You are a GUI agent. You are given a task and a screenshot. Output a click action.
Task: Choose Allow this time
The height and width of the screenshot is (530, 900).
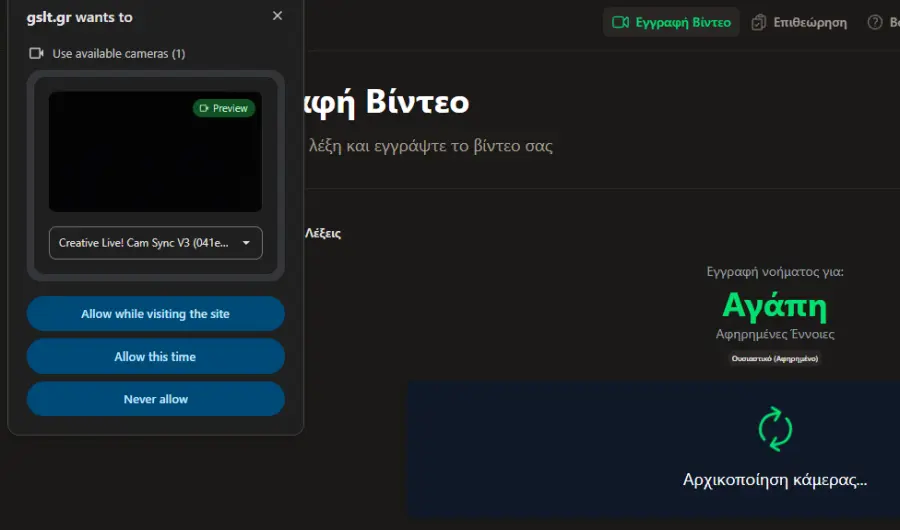(156, 357)
